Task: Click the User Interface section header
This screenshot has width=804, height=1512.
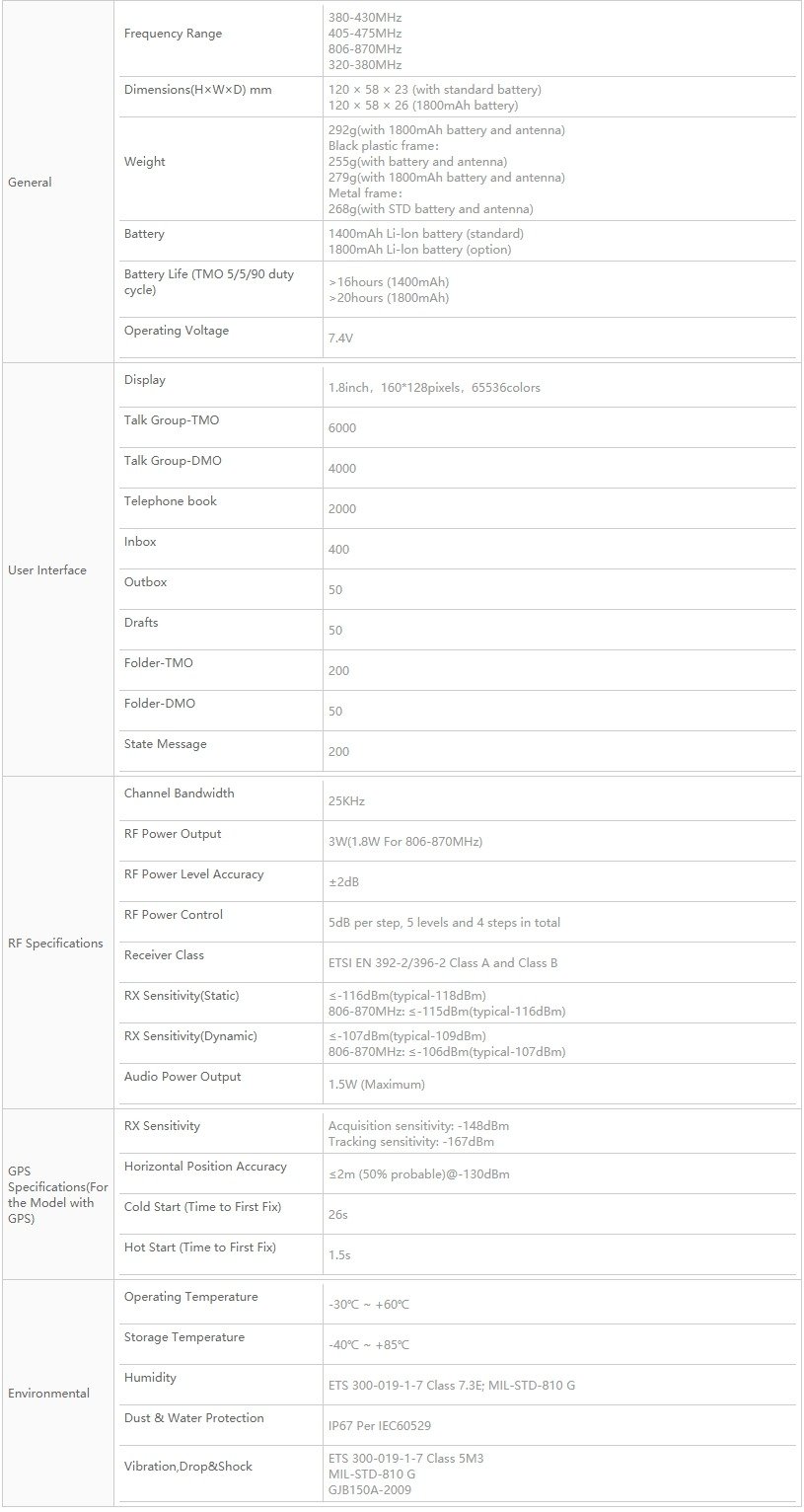Action: (x=47, y=570)
